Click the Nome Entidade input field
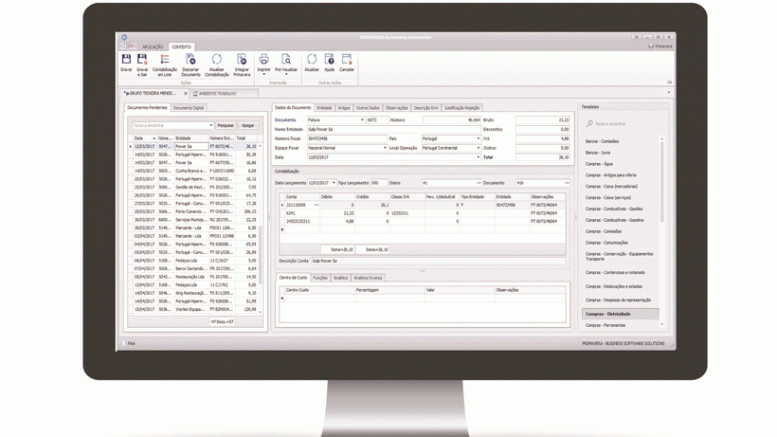The height and width of the screenshot is (437, 777). pos(393,129)
